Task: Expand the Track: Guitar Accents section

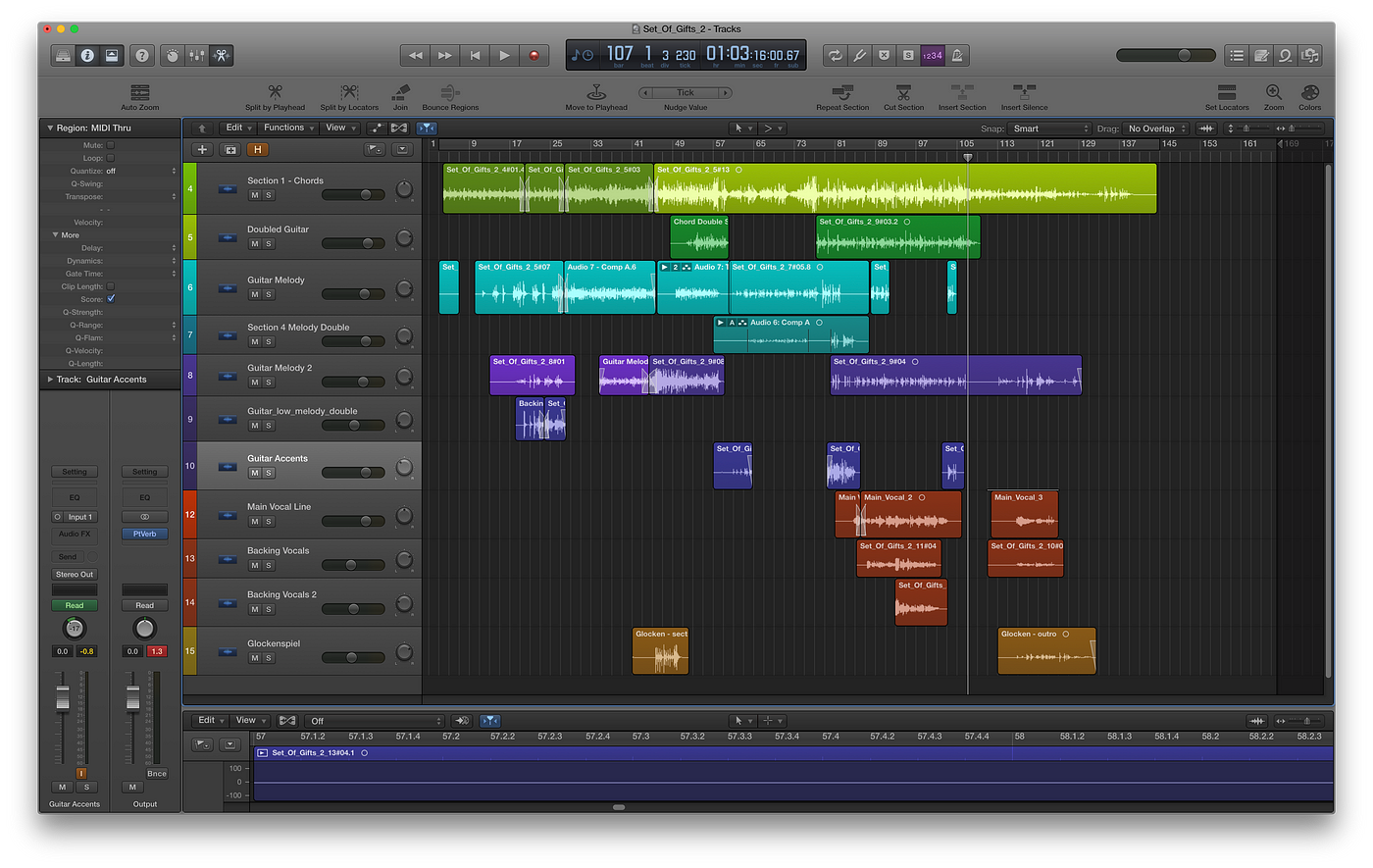Action: [50, 380]
